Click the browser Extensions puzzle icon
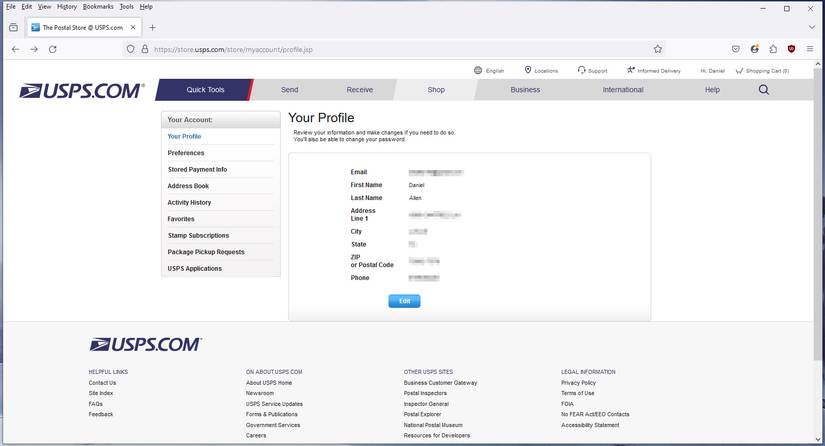 tap(773, 49)
